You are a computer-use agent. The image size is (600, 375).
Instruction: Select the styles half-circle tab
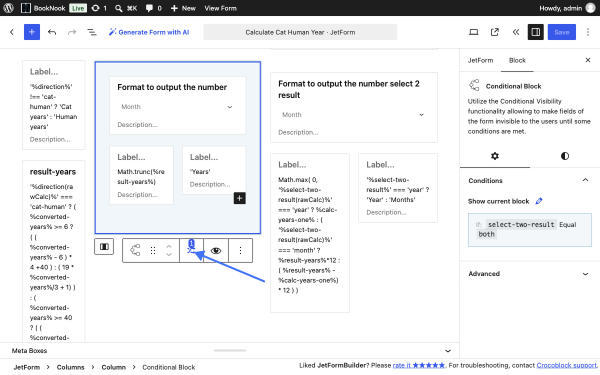tap(565, 156)
